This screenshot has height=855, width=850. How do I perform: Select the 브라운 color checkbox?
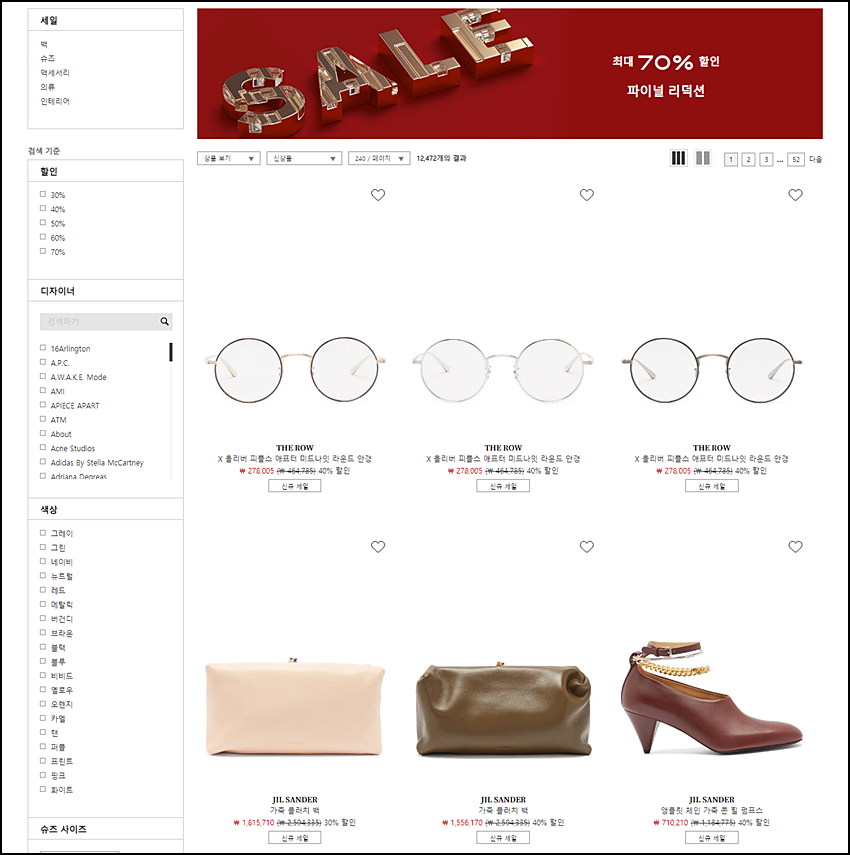[43, 633]
